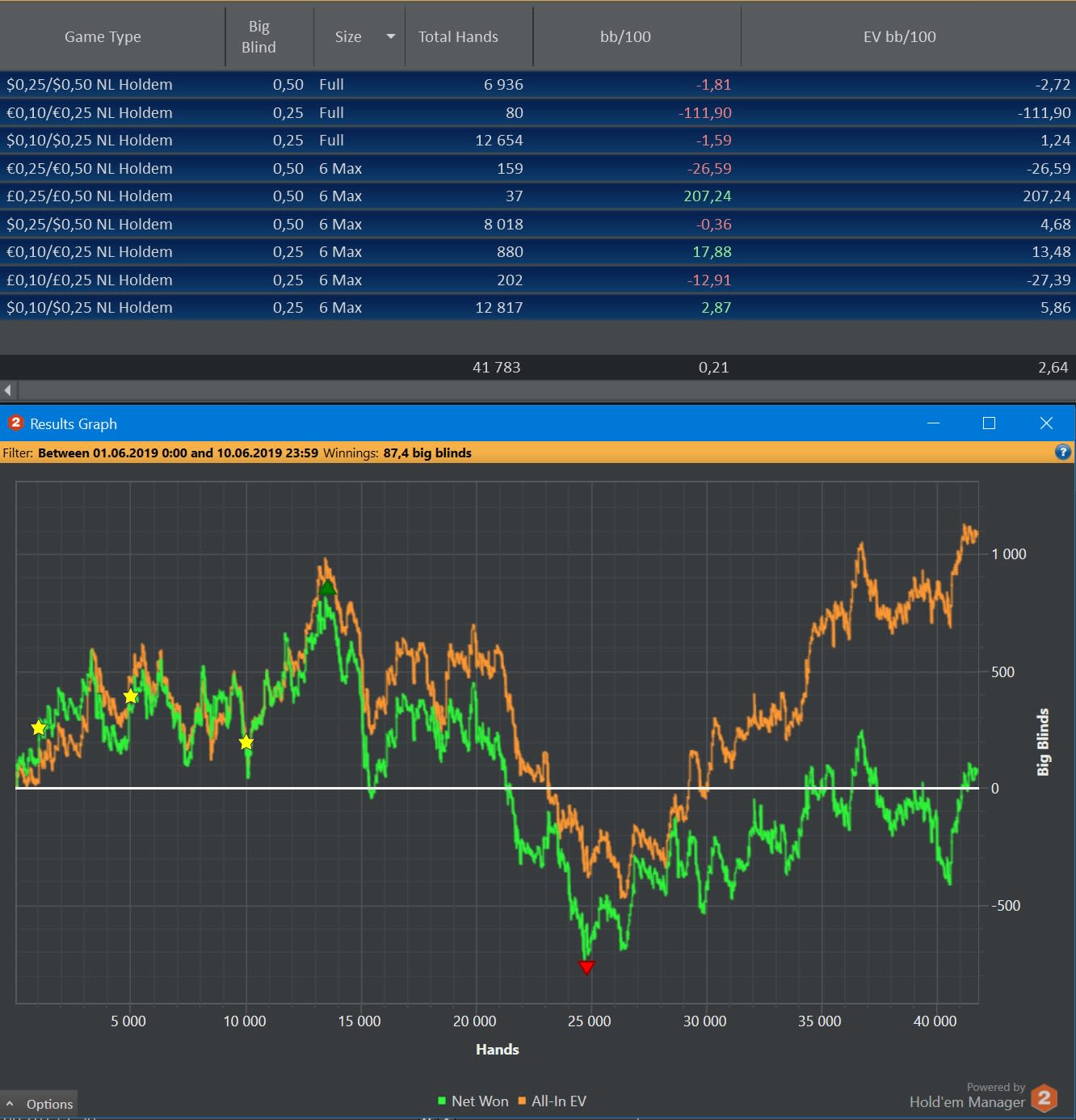Click the left scroll arrow of table scrollbar
Viewport: 1076px width, 1120px height.
pyautogui.click(x=8, y=390)
